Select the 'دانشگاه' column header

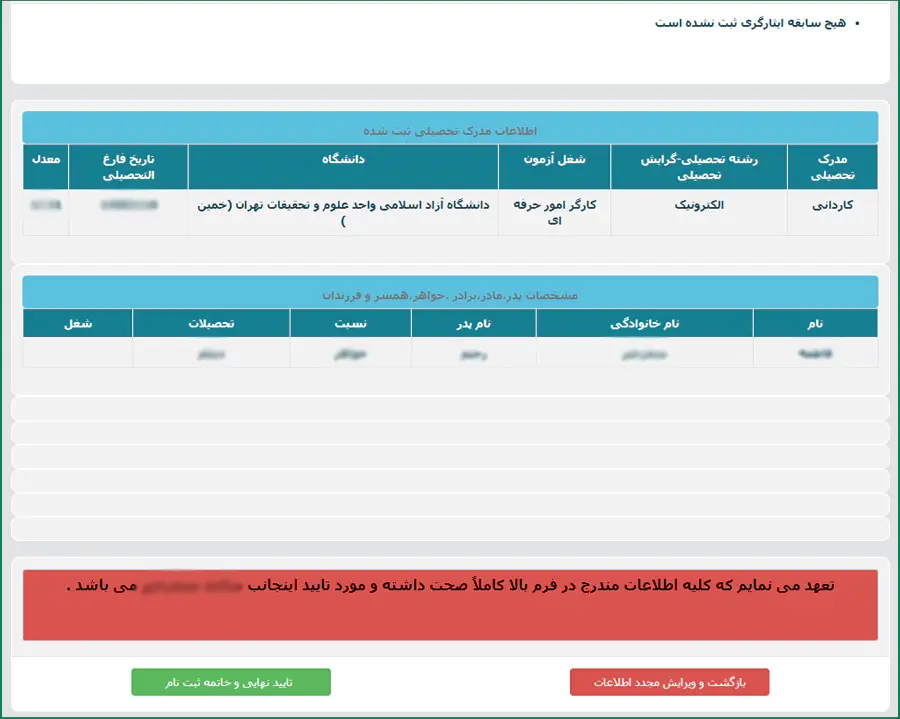(x=343, y=160)
